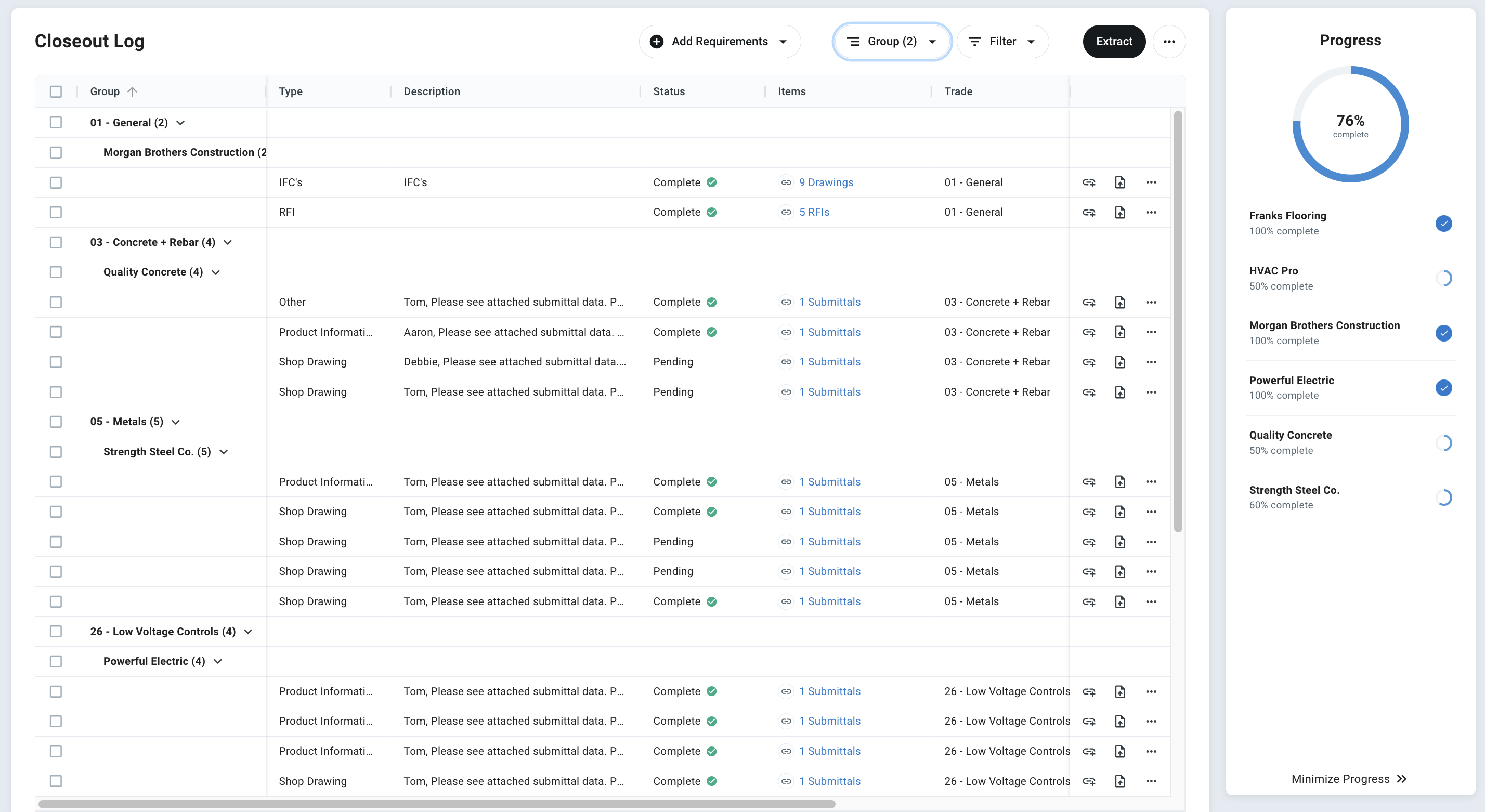The height and width of the screenshot is (812, 1485).
Task: Open the Filter dropdown
Action: (1003, 41)
